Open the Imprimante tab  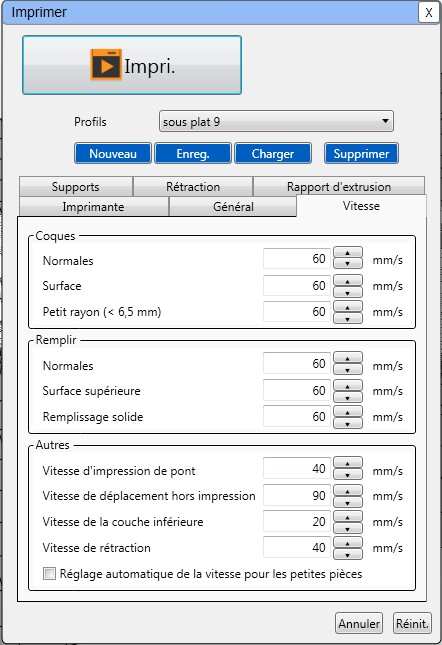pos(93,206)
